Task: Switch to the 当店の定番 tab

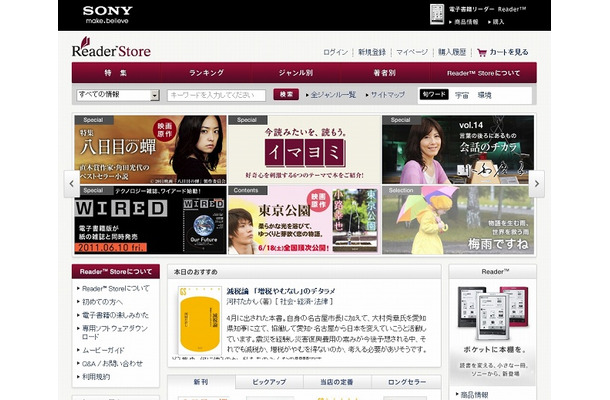Action: click(337, 382)
